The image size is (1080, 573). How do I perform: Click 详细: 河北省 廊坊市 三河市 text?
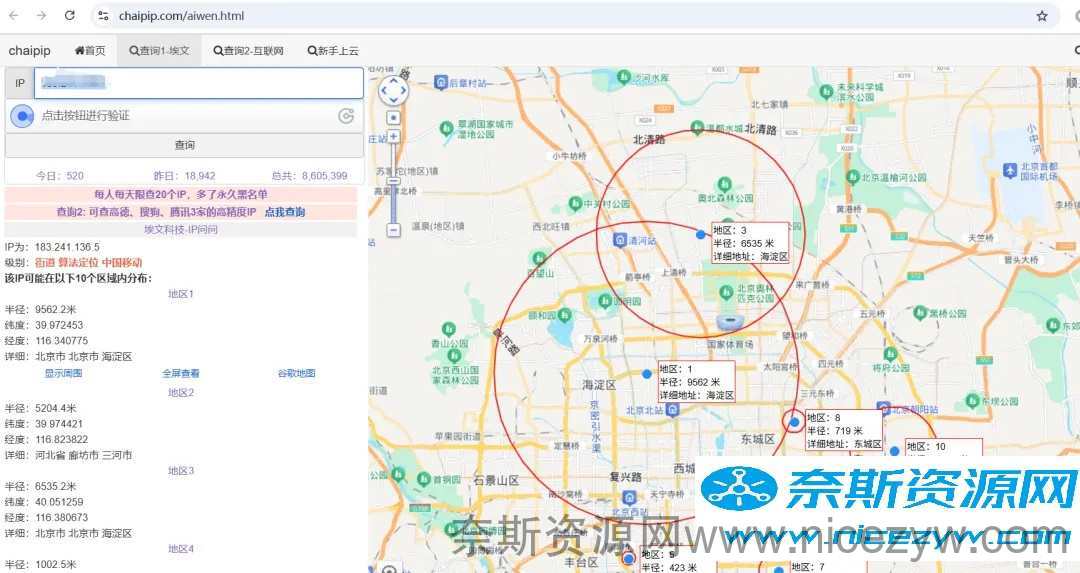[69, 455]
